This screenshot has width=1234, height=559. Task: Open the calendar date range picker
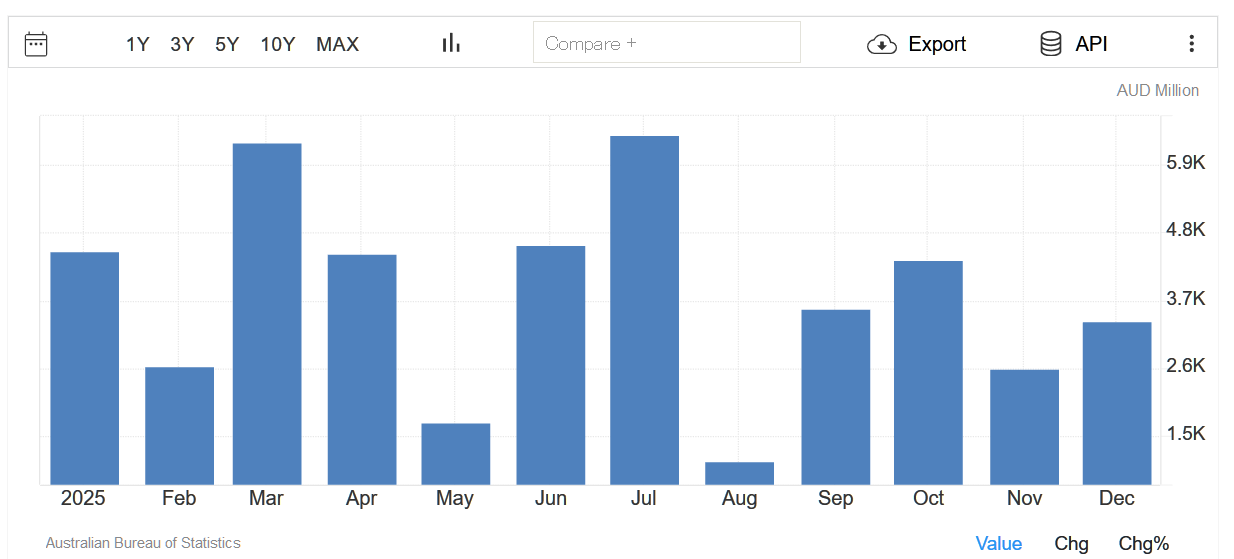(36, 44)
